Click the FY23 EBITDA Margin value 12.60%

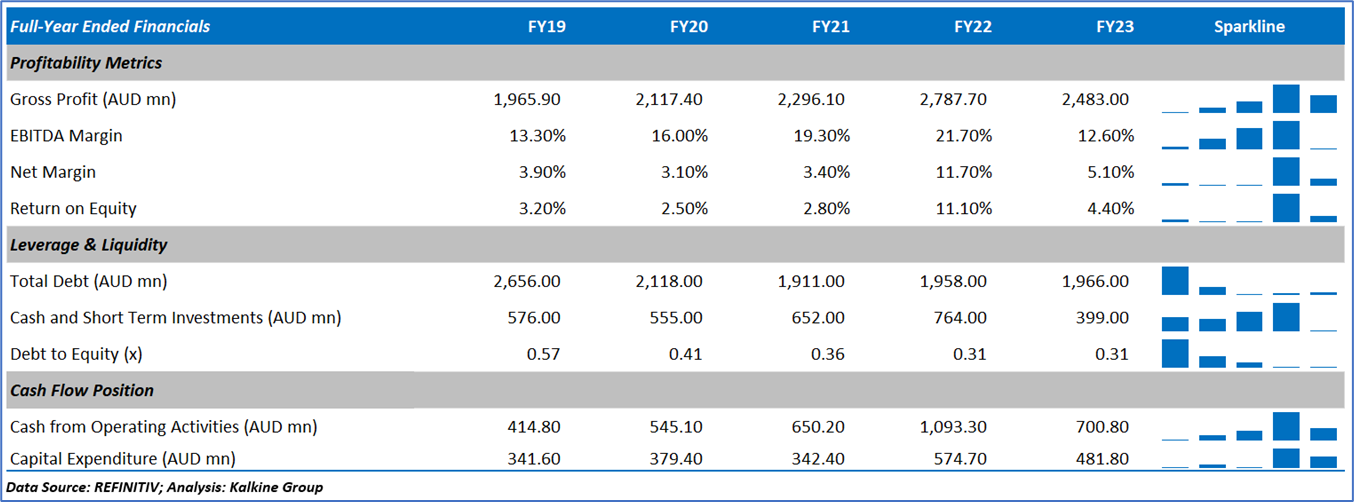tap(1104, 136)
